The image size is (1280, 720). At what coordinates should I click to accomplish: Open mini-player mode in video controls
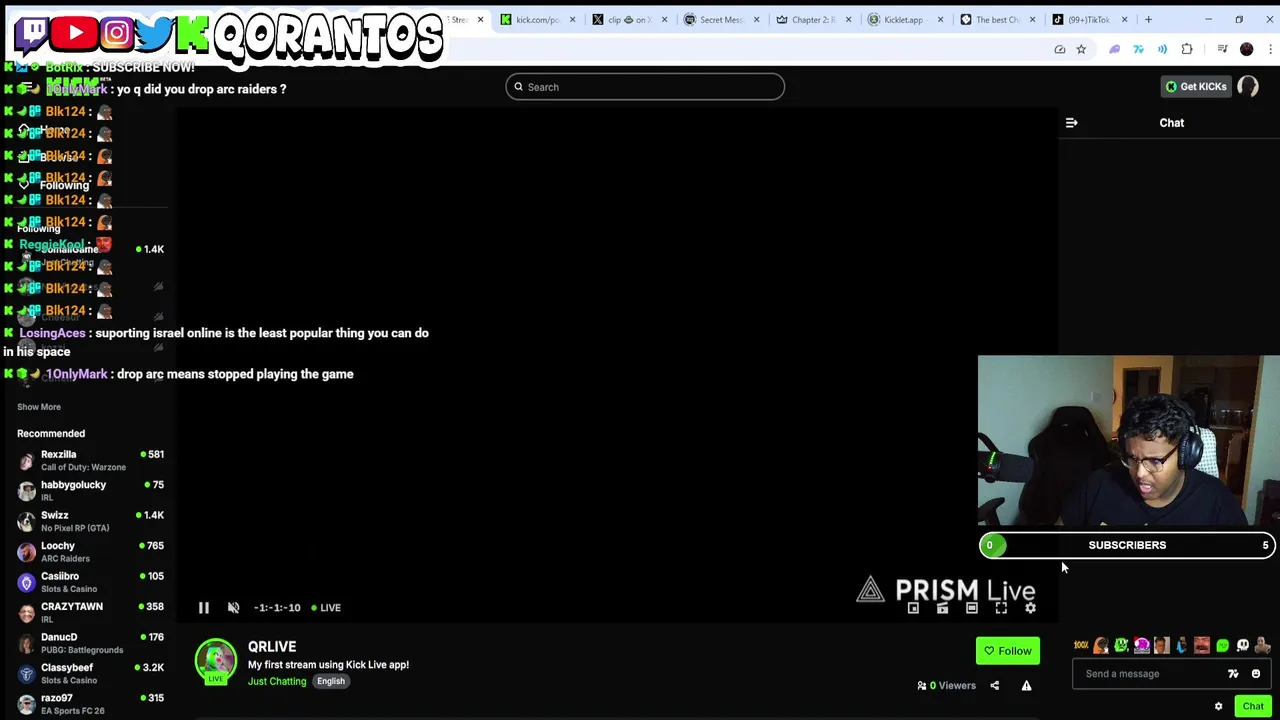coord(913,607)
